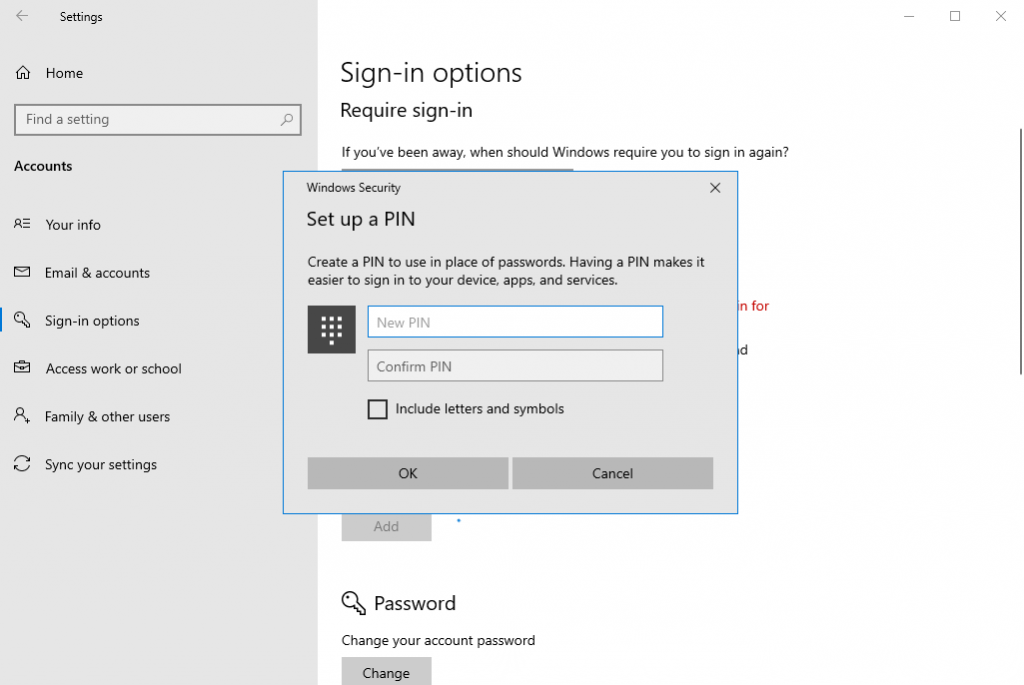Close the Windows Security dialog
1024x685 pixels.
(x=715, y=187)
